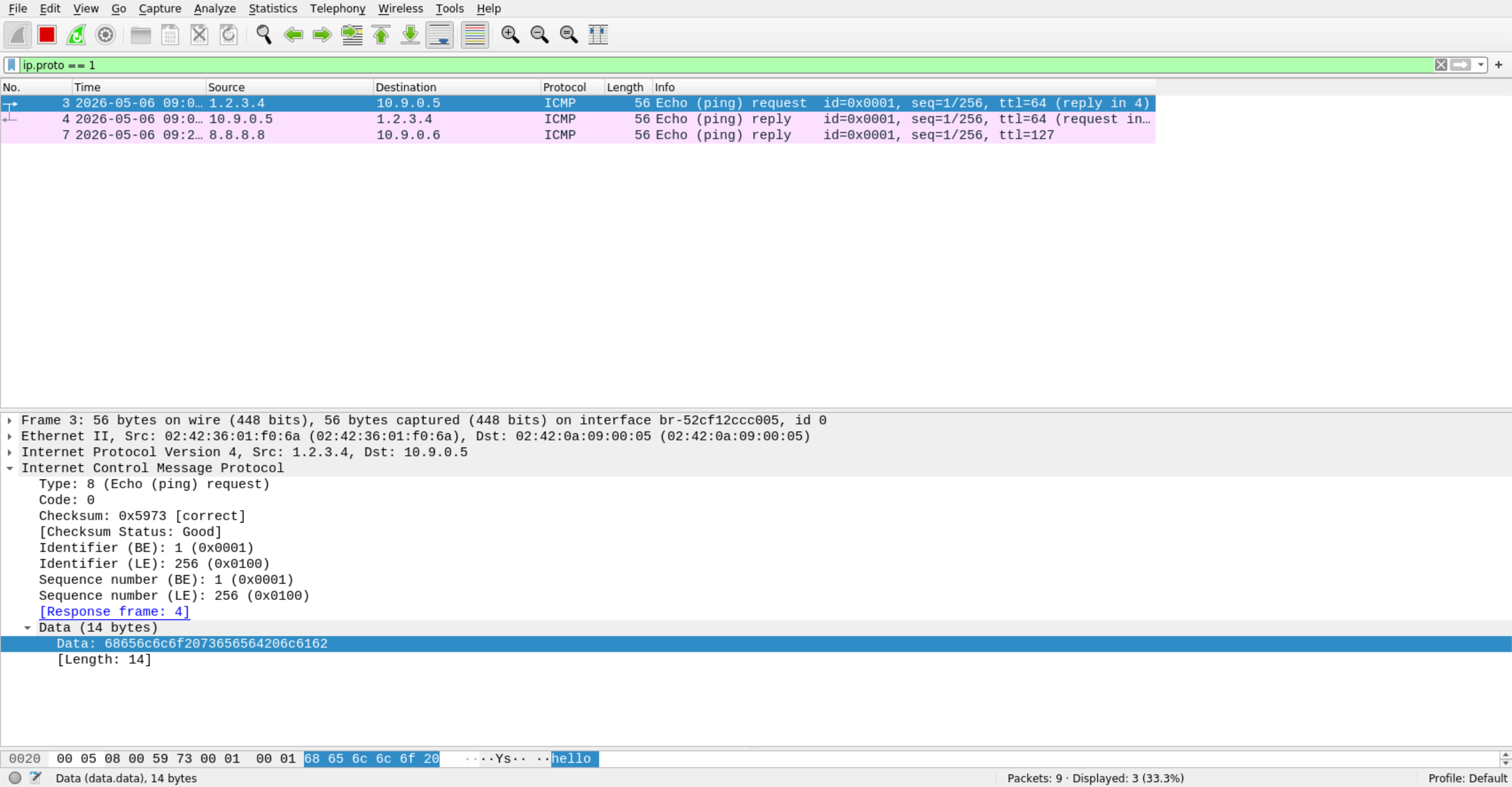
Task: Open the Go menu
Action: tap(118, 8)
